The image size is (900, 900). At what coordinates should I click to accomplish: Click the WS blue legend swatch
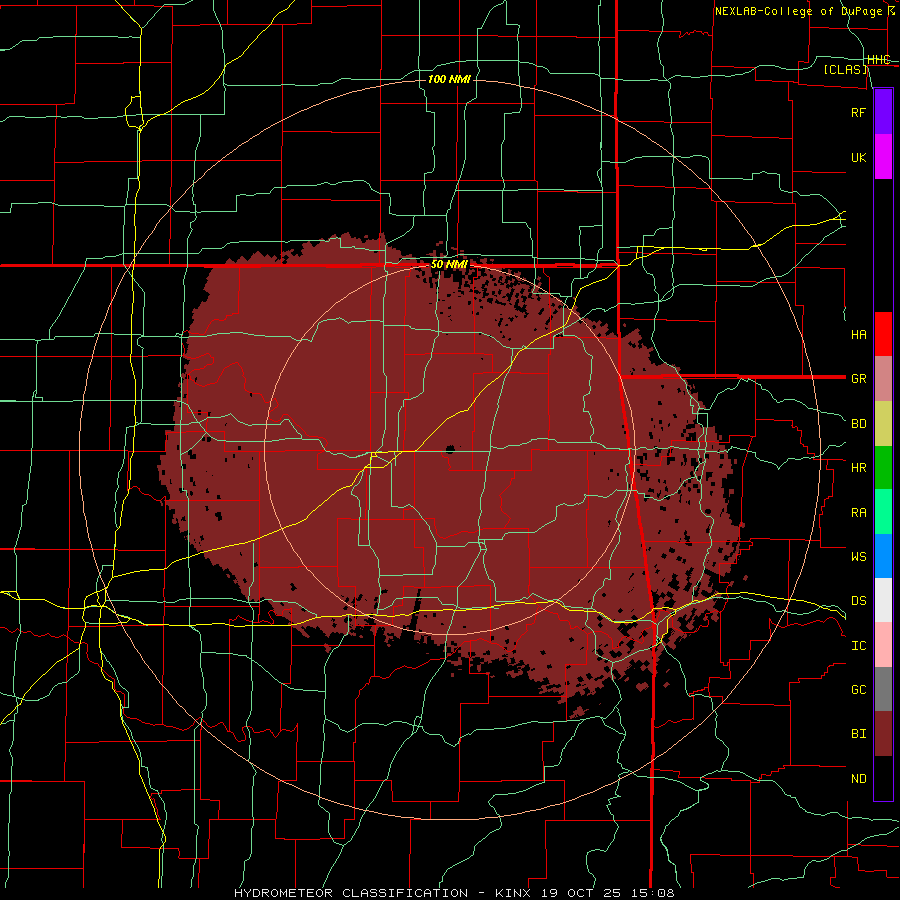[x=883, y=556]
